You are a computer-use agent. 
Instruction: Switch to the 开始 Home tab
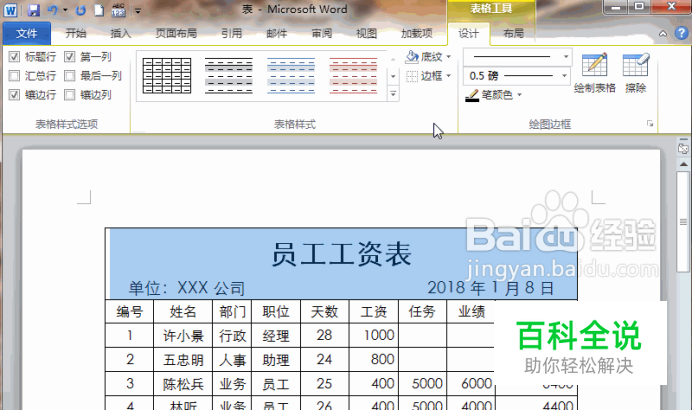pyautogui.click(x=75, y=34)
